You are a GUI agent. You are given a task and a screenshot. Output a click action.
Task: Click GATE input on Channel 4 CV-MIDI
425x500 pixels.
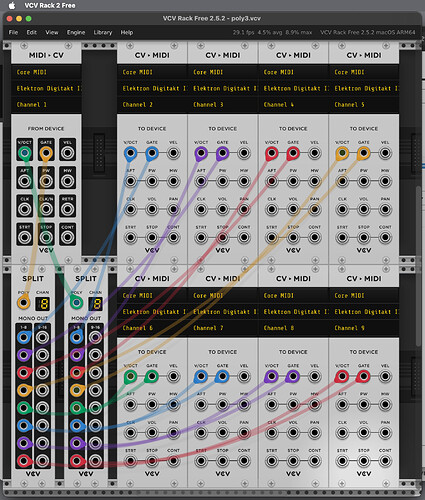click(293, 153)
